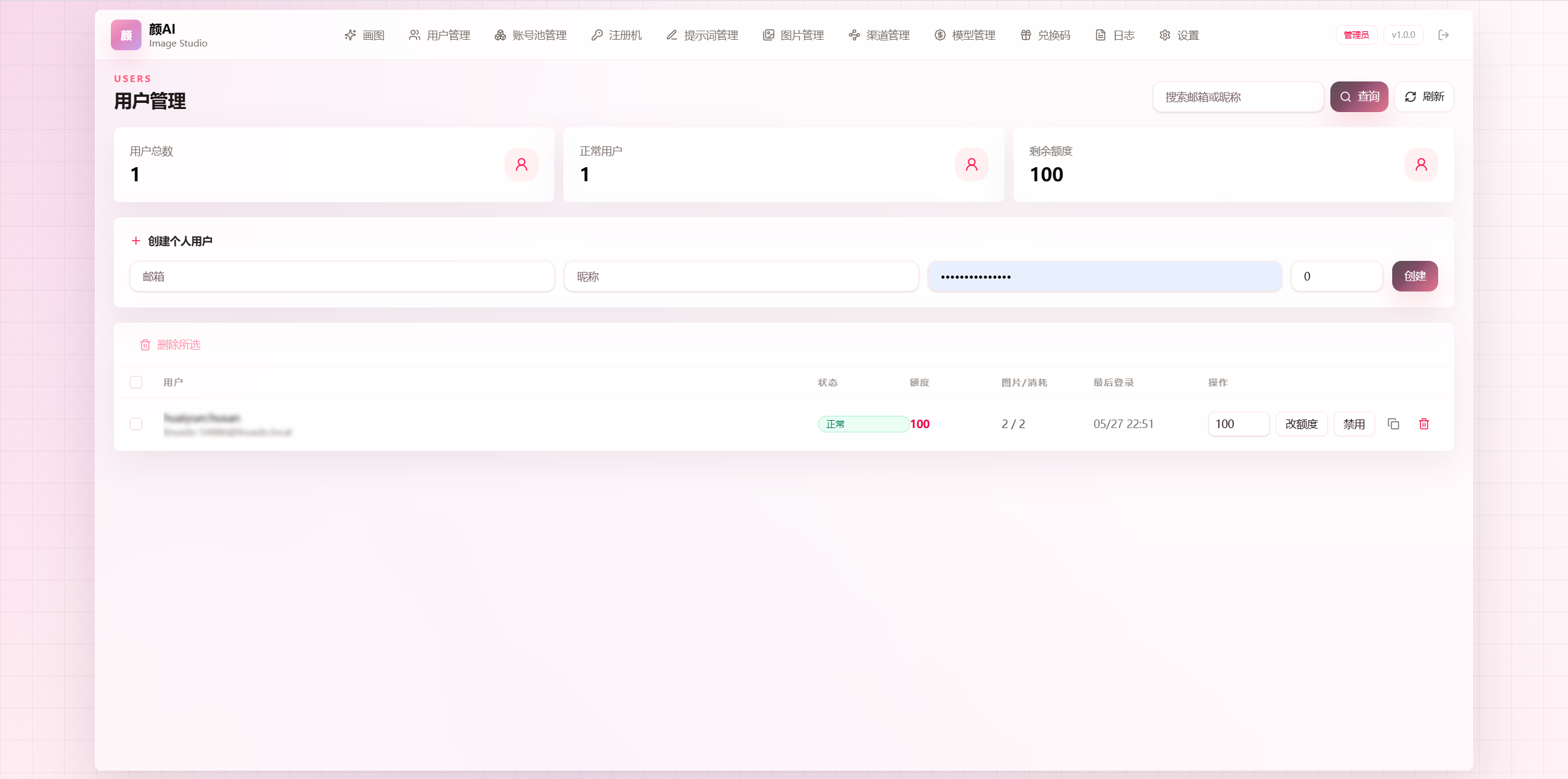Click the v1.0.0 version badge
The width and height of the screenshot is (1568, 779).
click(1403, 35)
